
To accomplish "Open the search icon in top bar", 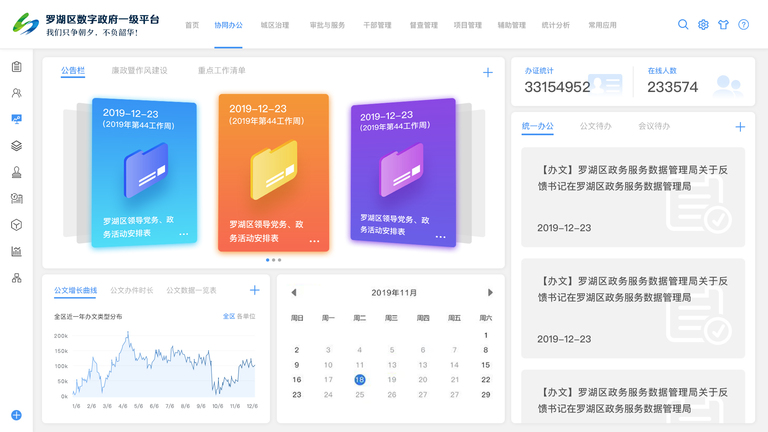I will coord(683,24).
